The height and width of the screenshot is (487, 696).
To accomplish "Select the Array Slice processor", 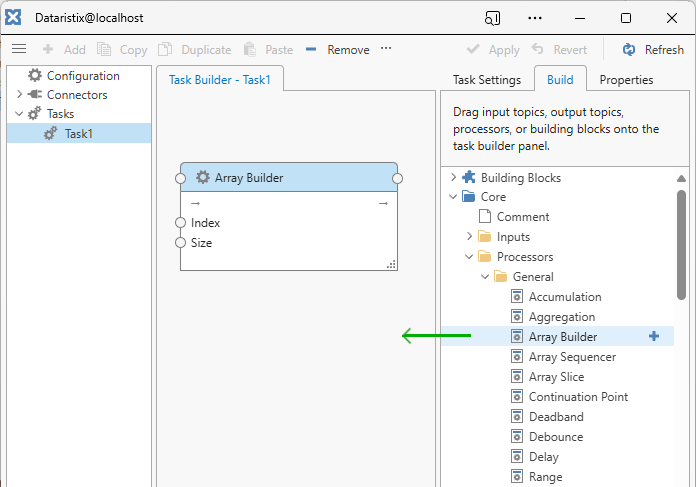I will [x=556, y=377].
